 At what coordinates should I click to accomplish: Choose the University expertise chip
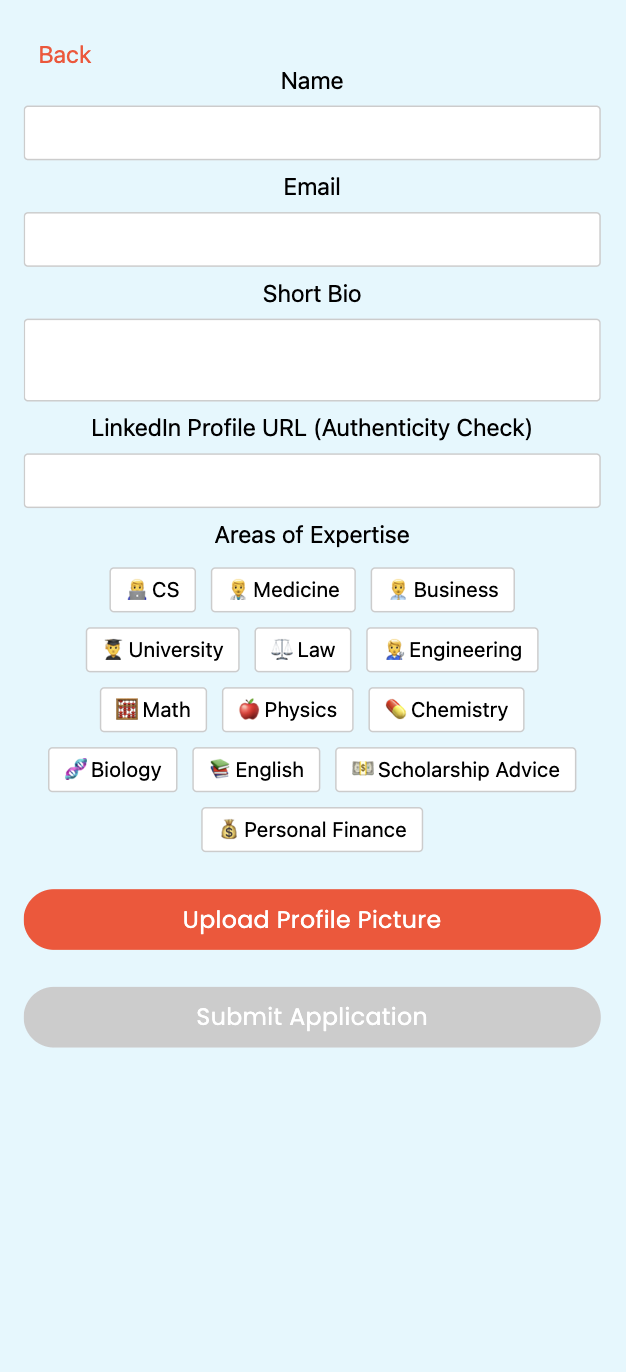(163, 650)
